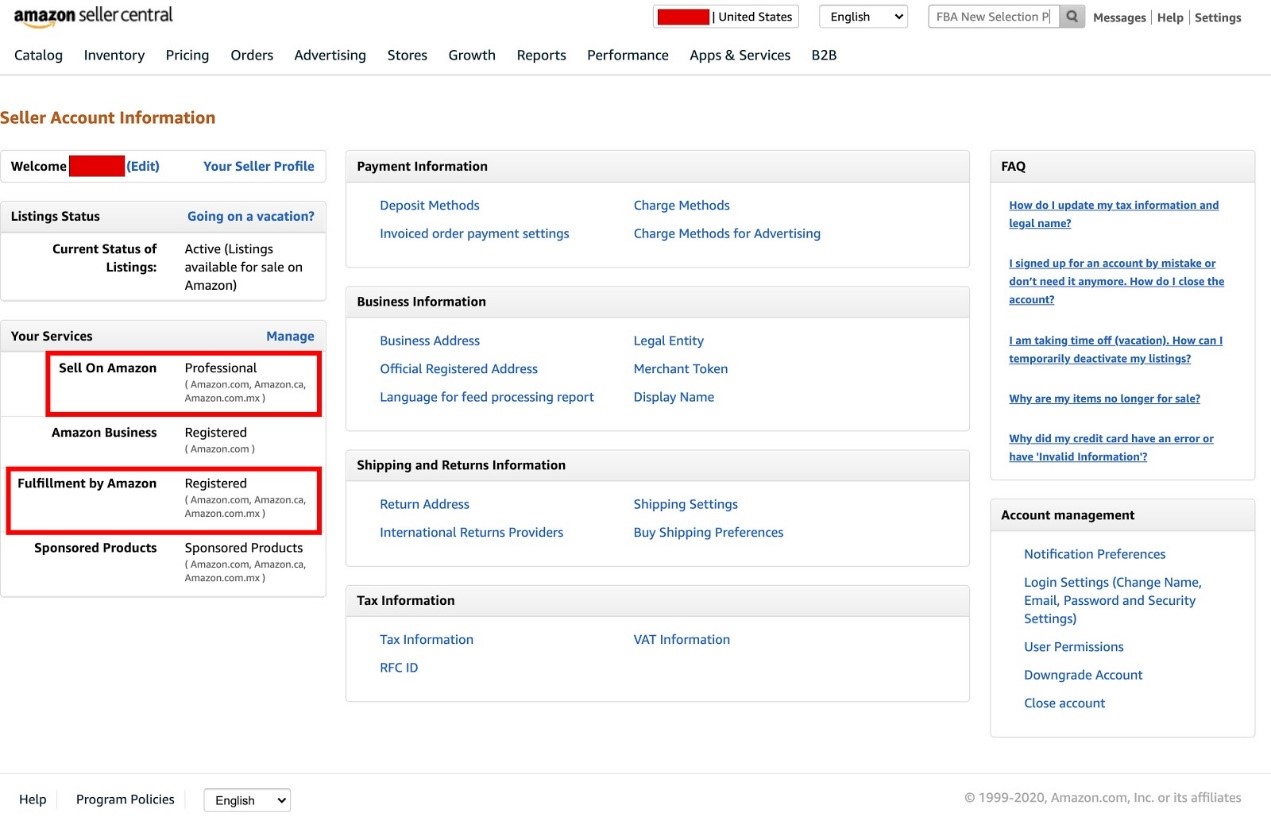Go to Messages in the header
The image size is (1271, 832).
pos(1119,18)
